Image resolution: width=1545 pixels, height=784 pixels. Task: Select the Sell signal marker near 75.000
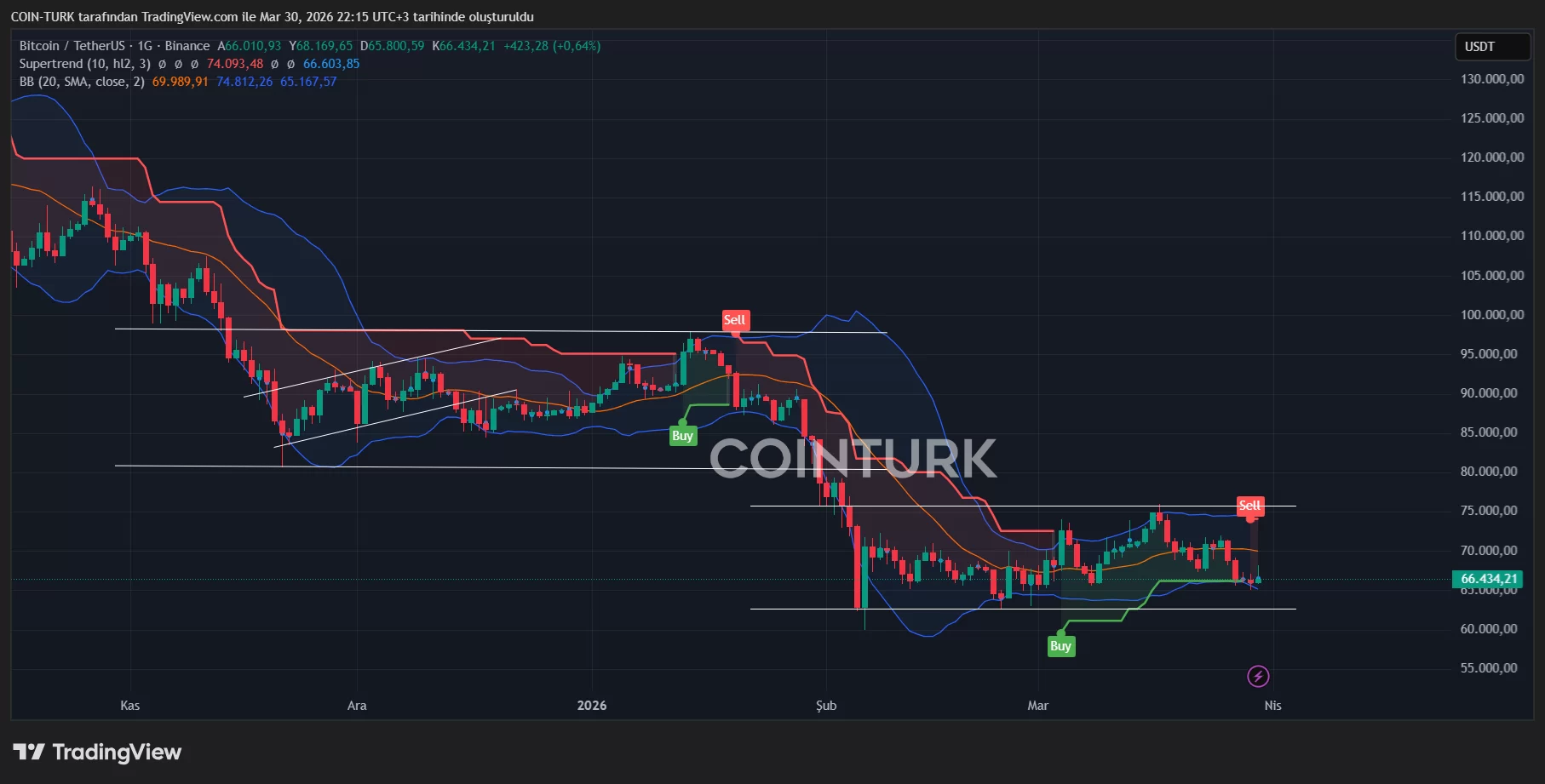pos(1250,504)
